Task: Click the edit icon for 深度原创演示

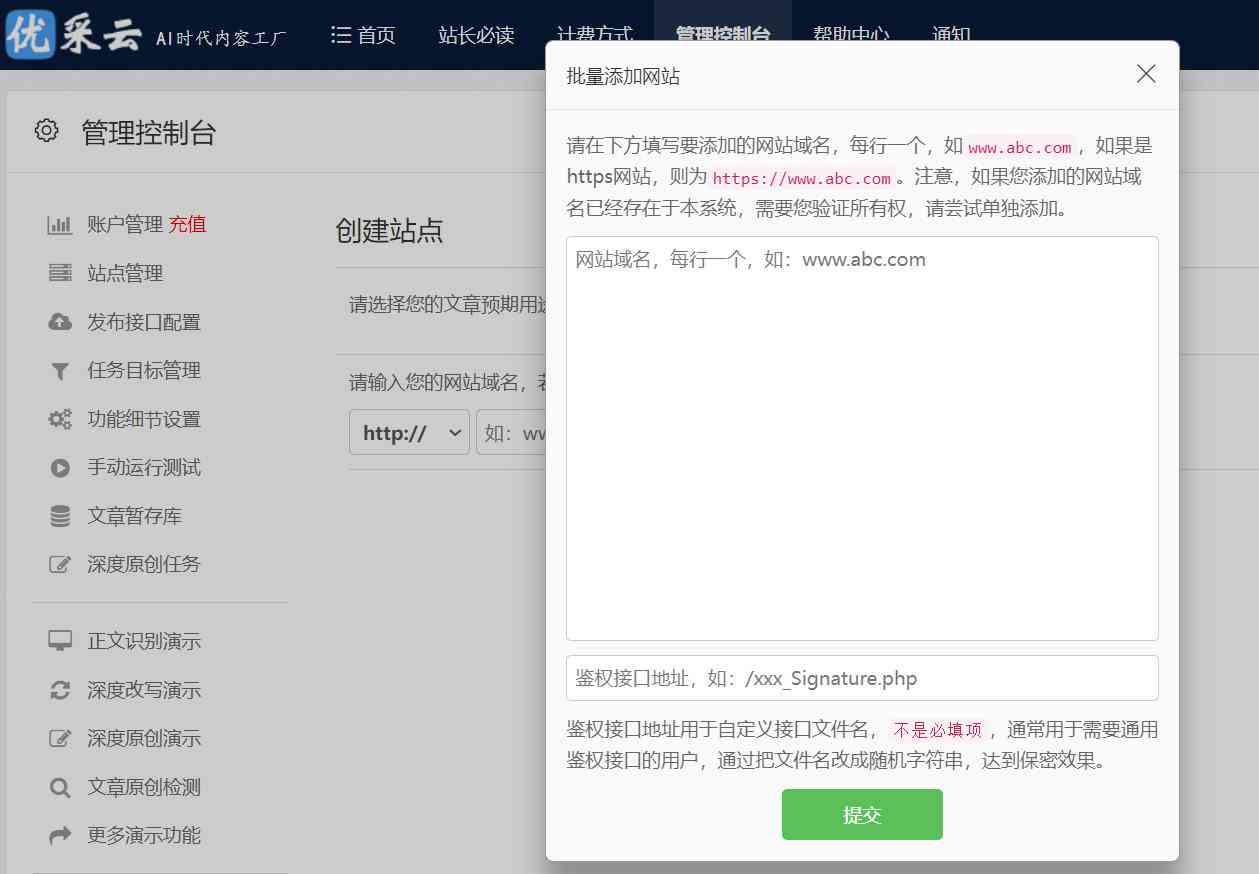Action: (x=60, y=739)
